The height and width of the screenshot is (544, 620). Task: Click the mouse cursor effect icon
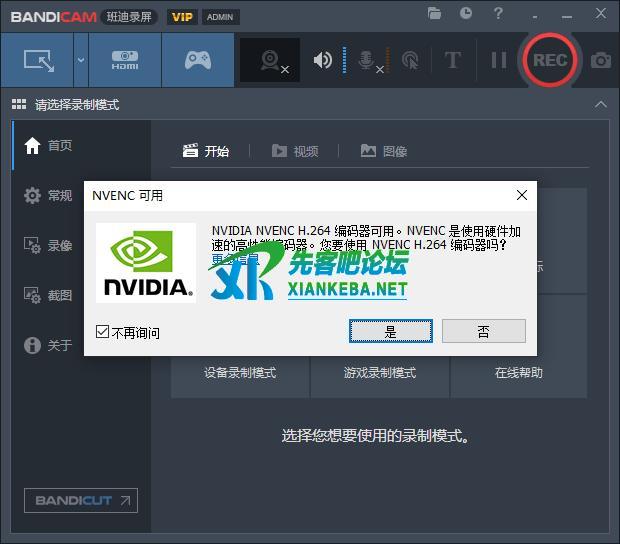(410, 61)
